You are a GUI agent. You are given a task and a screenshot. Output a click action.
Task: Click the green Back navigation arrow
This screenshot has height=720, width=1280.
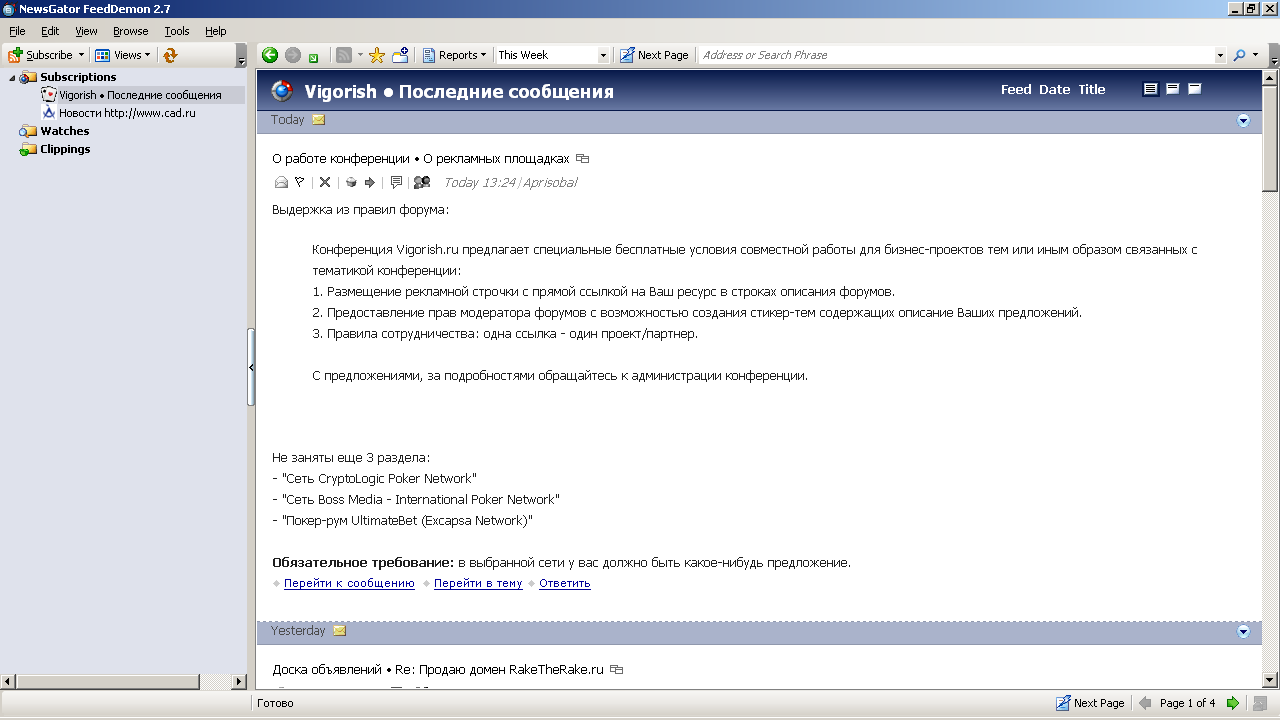[269, 55]
